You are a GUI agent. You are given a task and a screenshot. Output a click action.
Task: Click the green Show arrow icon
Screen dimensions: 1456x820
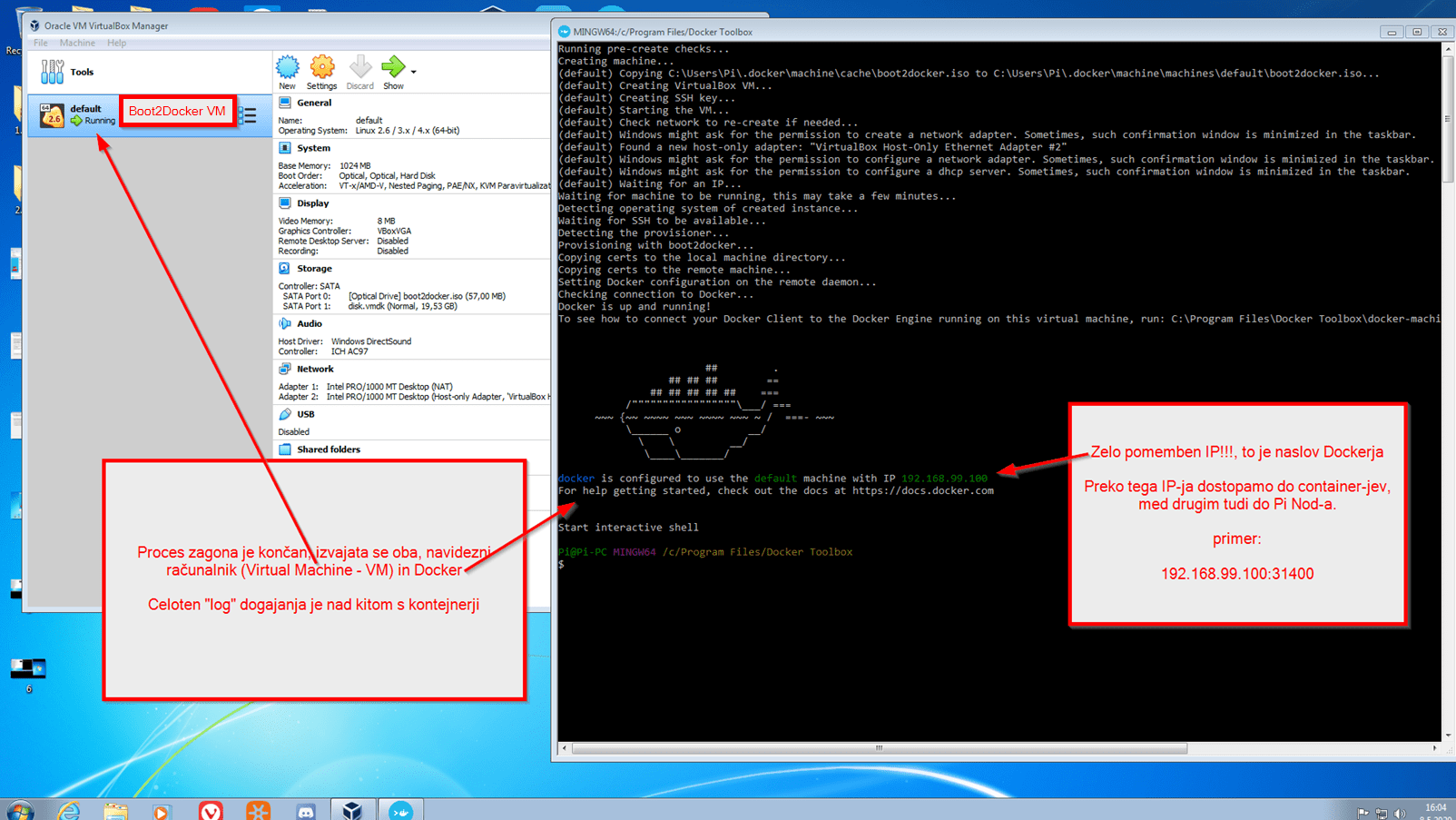click(393, 66)
